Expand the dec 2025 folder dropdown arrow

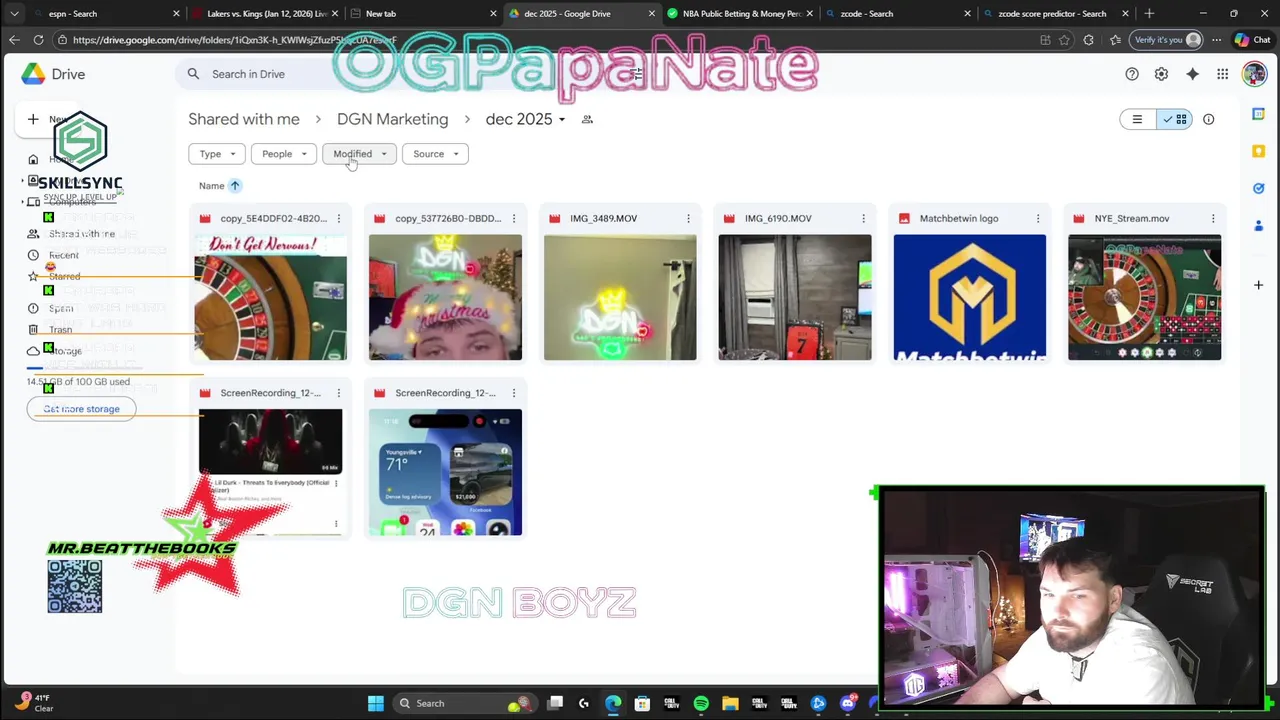[x=561, y=120]
